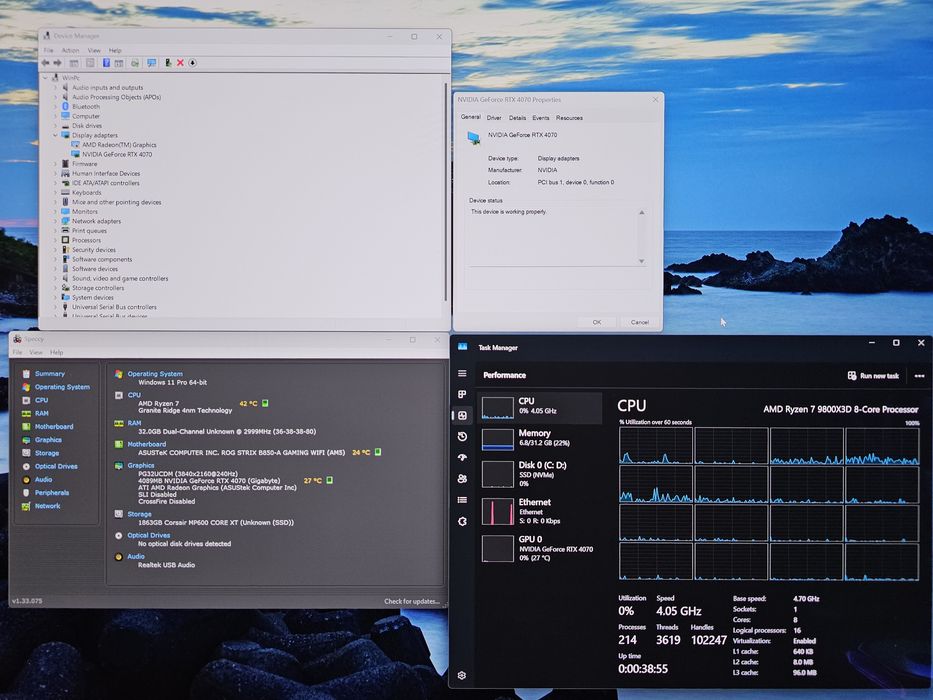The width and height of the screenshot is (933, 700).
Task: Select Performance page icon in Task Manager sidebar
Action: (462, 415)
